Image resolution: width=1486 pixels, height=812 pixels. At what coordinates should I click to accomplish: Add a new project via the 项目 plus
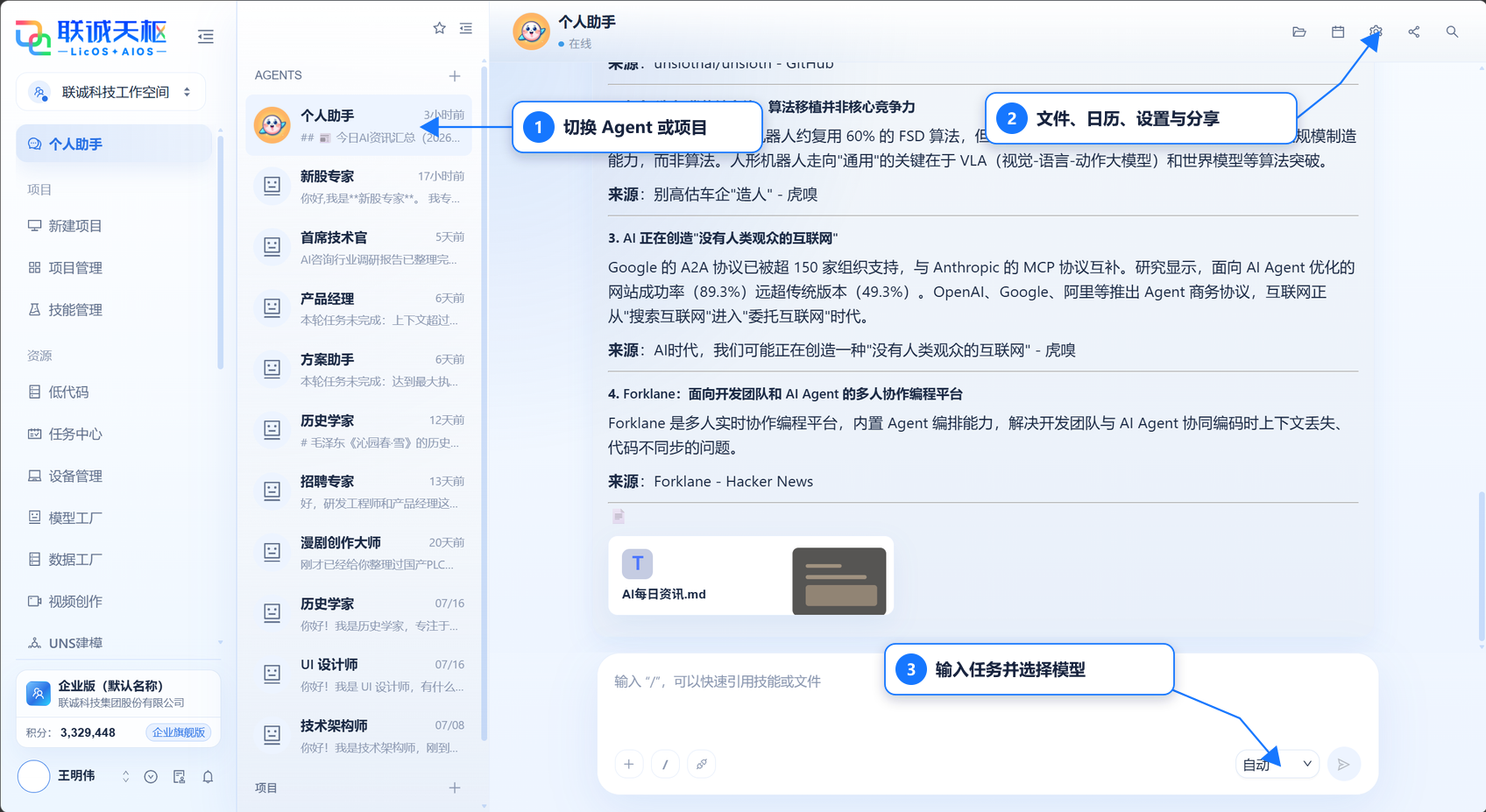coord(455,787)
